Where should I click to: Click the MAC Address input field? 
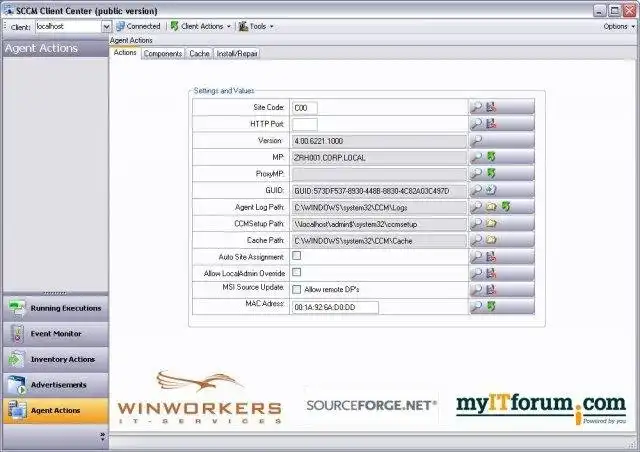tap(335, 307)
